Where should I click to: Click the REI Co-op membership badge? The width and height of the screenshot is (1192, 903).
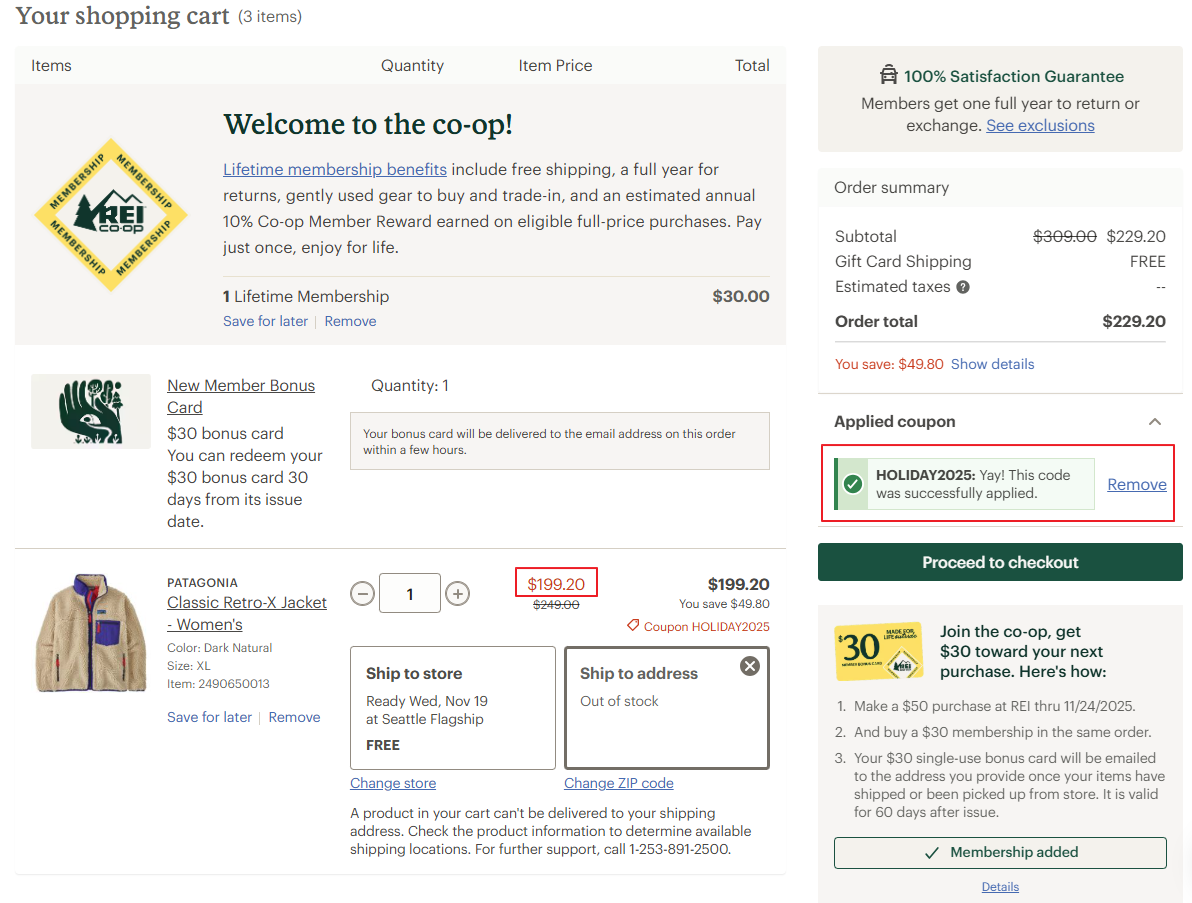[110, 215]
